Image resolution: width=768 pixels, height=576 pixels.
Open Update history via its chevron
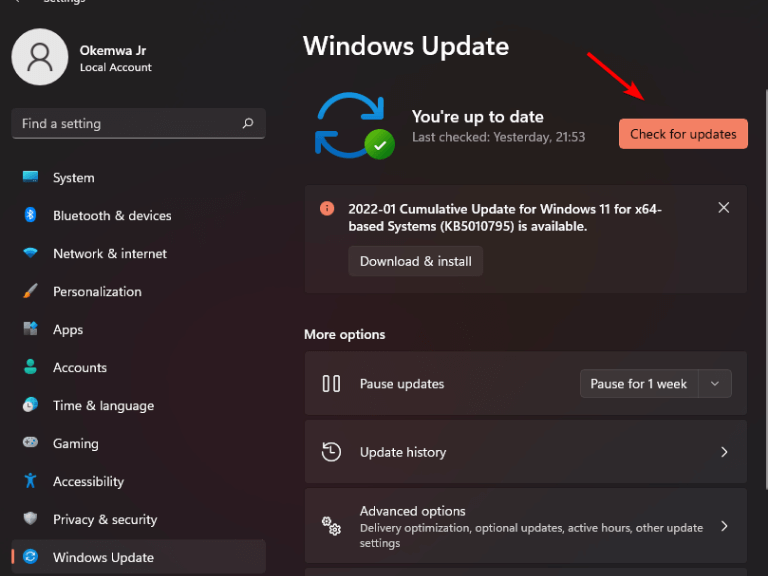pos(724,452)
